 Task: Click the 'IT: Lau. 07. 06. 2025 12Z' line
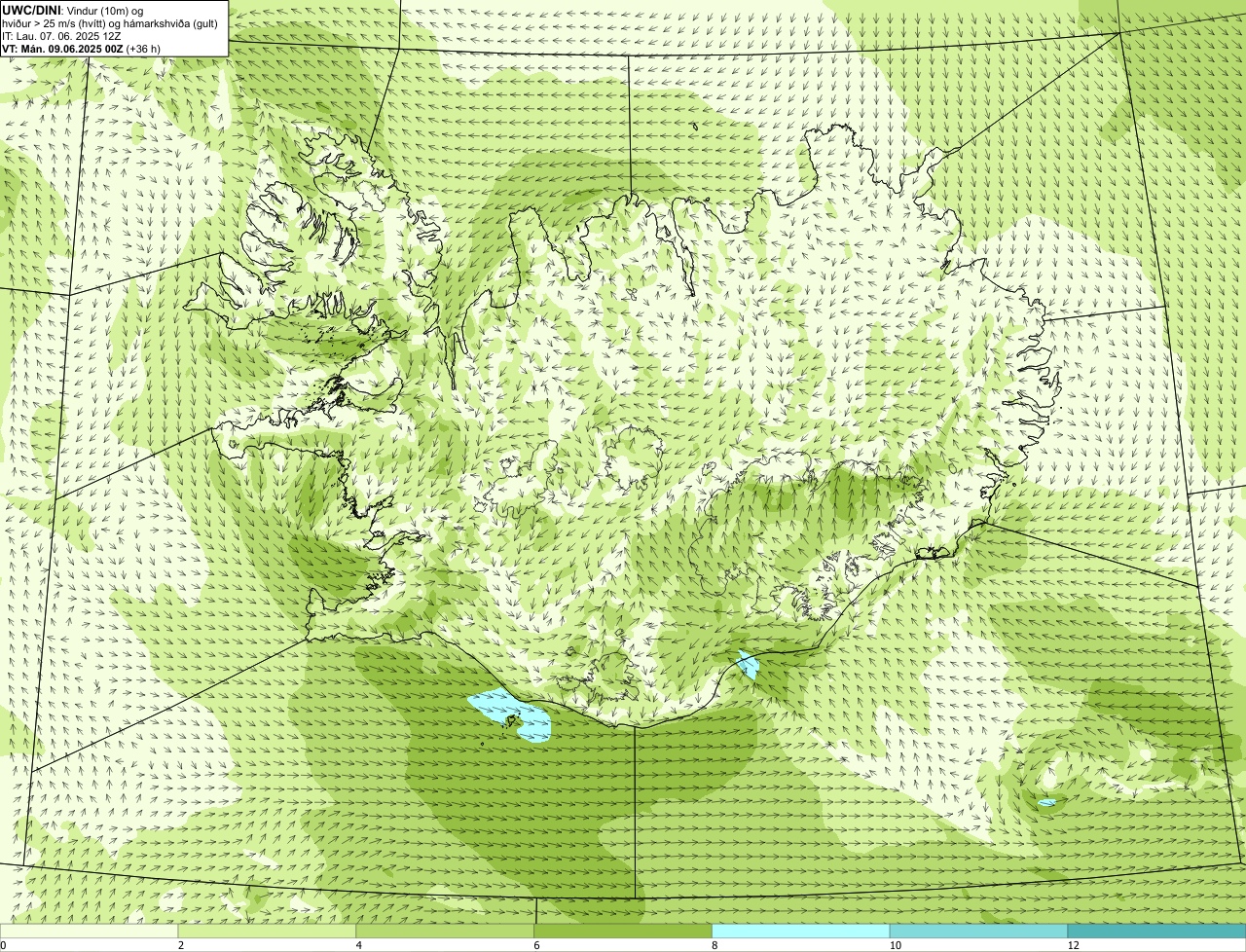61,36
